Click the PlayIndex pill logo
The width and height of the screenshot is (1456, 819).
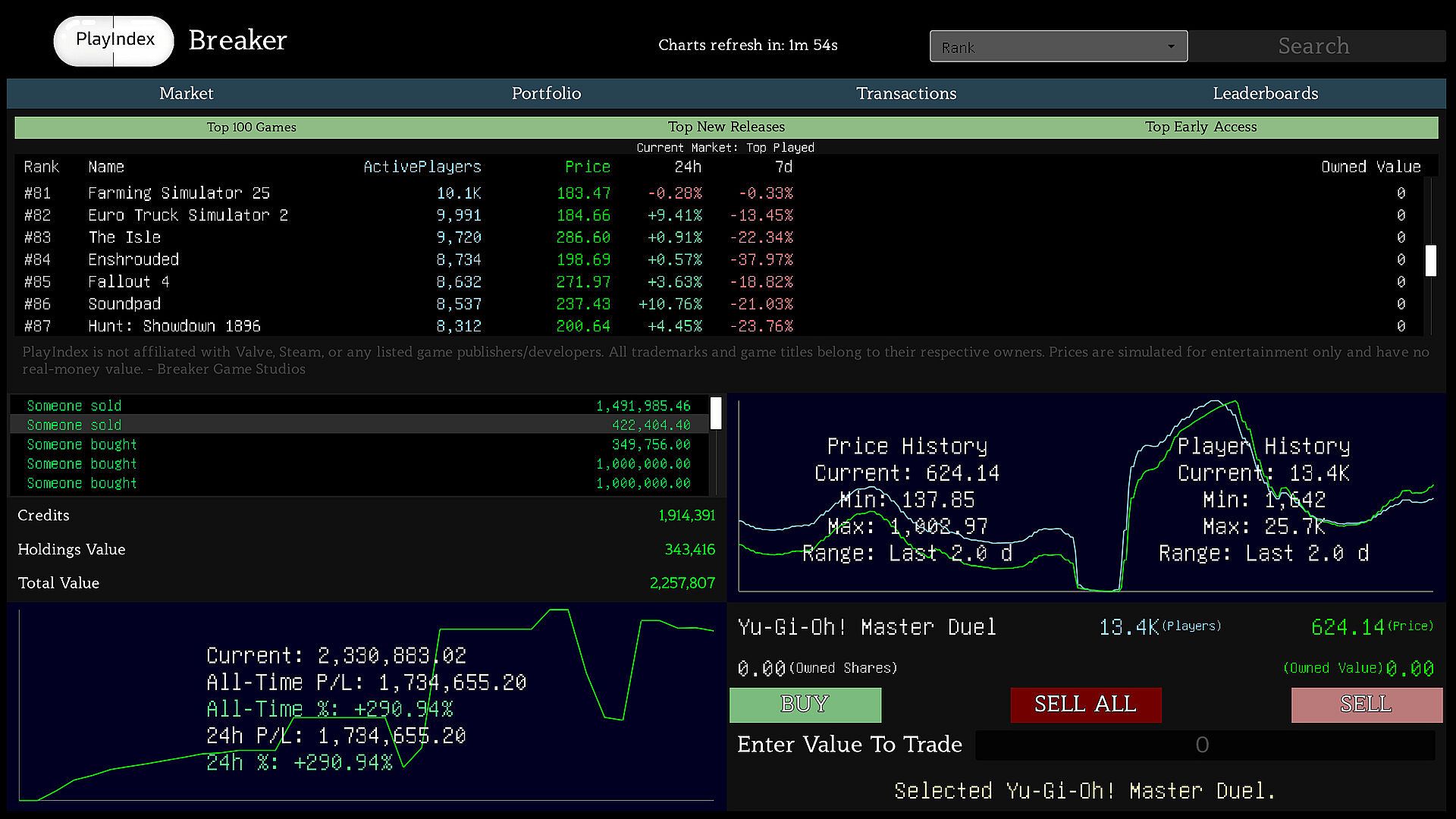pyautogui.click(x=114, y=41)
